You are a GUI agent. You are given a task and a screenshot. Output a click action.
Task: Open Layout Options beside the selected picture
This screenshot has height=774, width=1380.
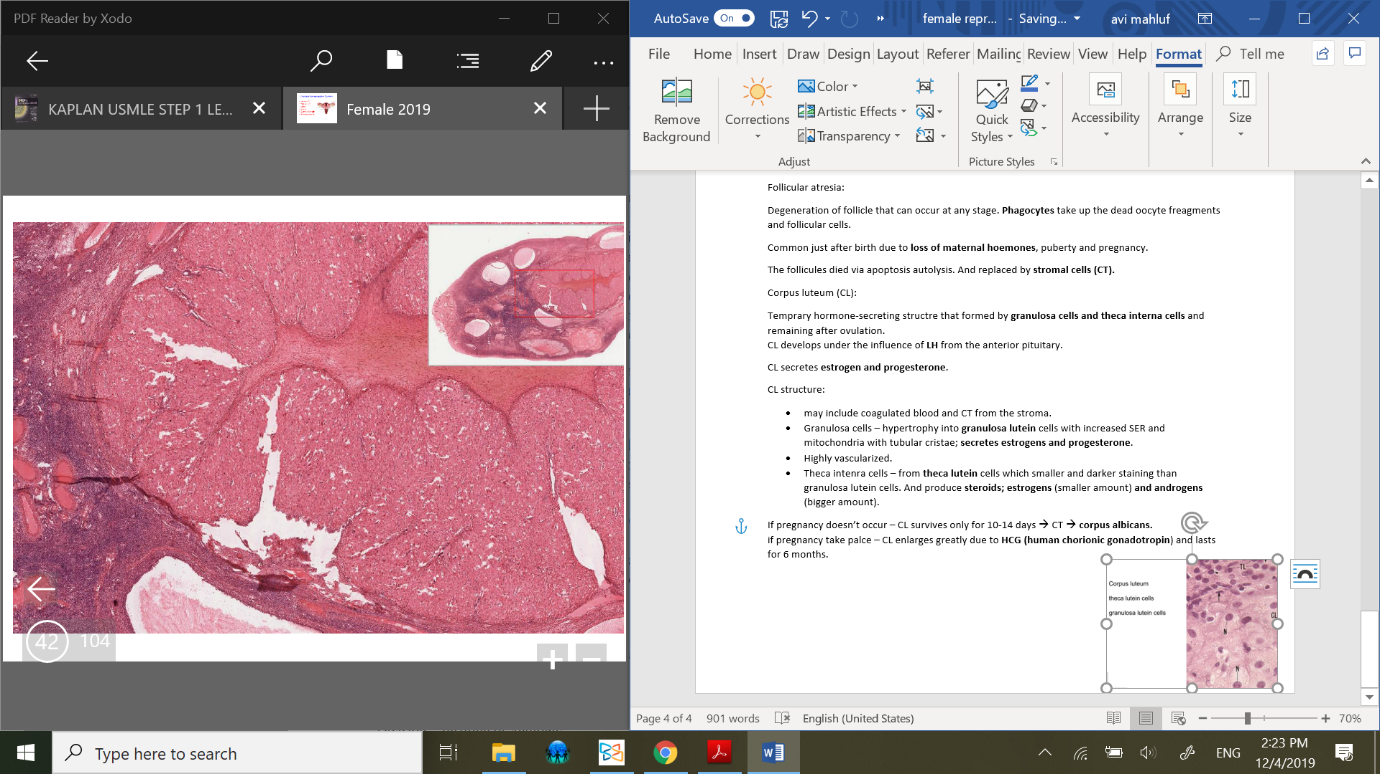point(1305,574)
